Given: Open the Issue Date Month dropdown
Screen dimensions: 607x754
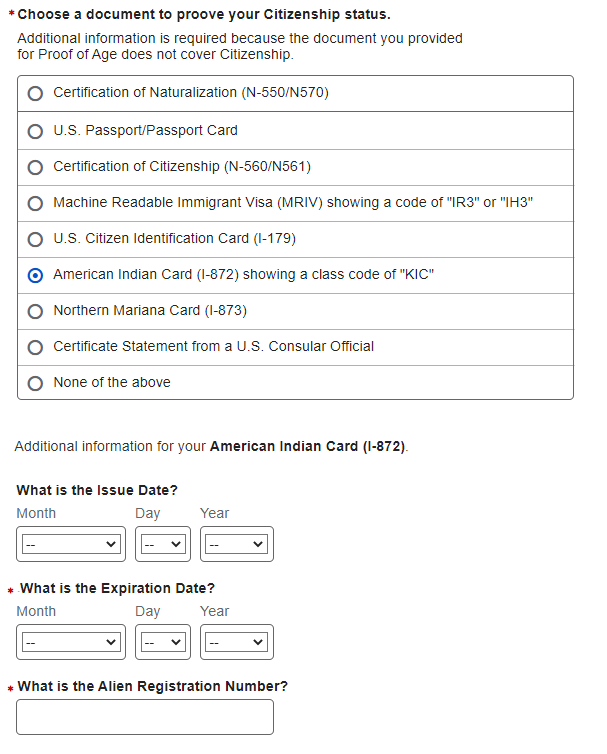Looking at the screenshot, I should 70,544.
